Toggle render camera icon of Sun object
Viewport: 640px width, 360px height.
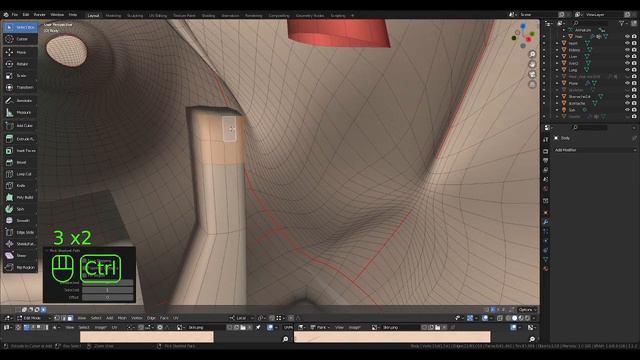coord(634,110)
